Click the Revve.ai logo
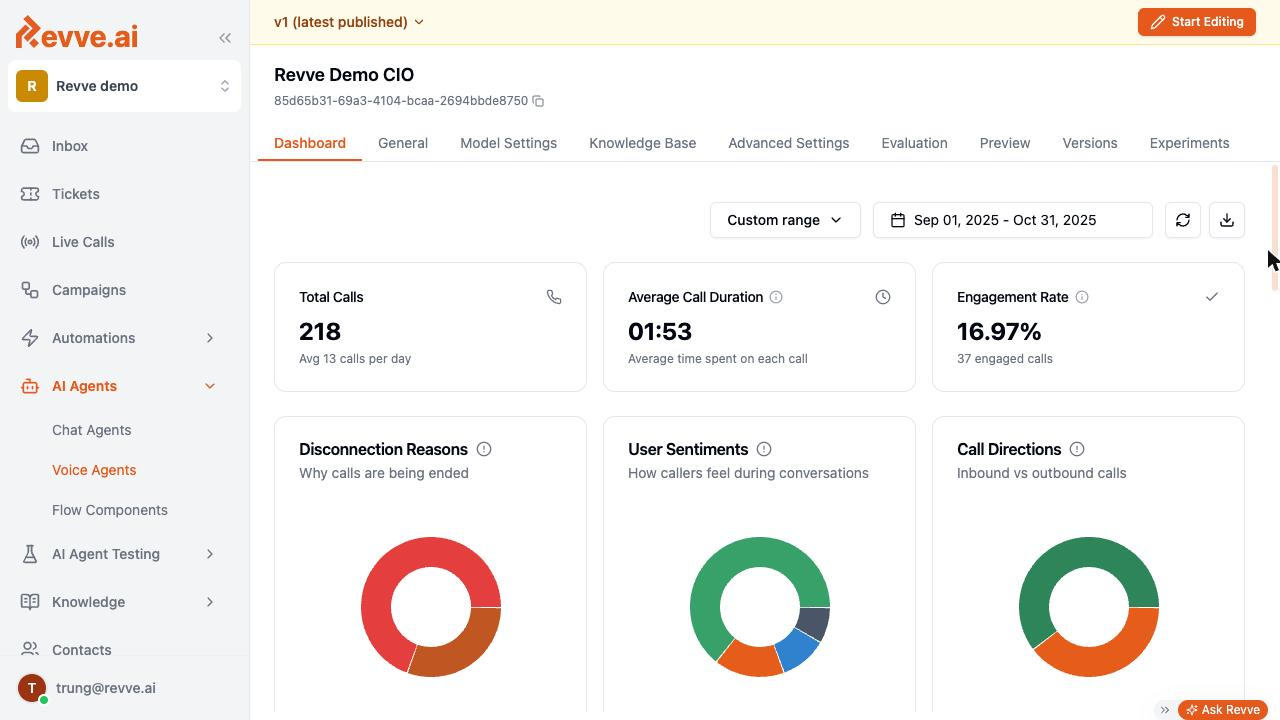 coord(77,33)
